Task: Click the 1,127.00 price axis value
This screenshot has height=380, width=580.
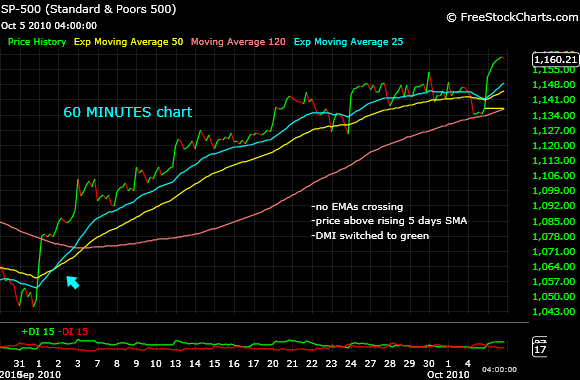Action: [554, 131]
